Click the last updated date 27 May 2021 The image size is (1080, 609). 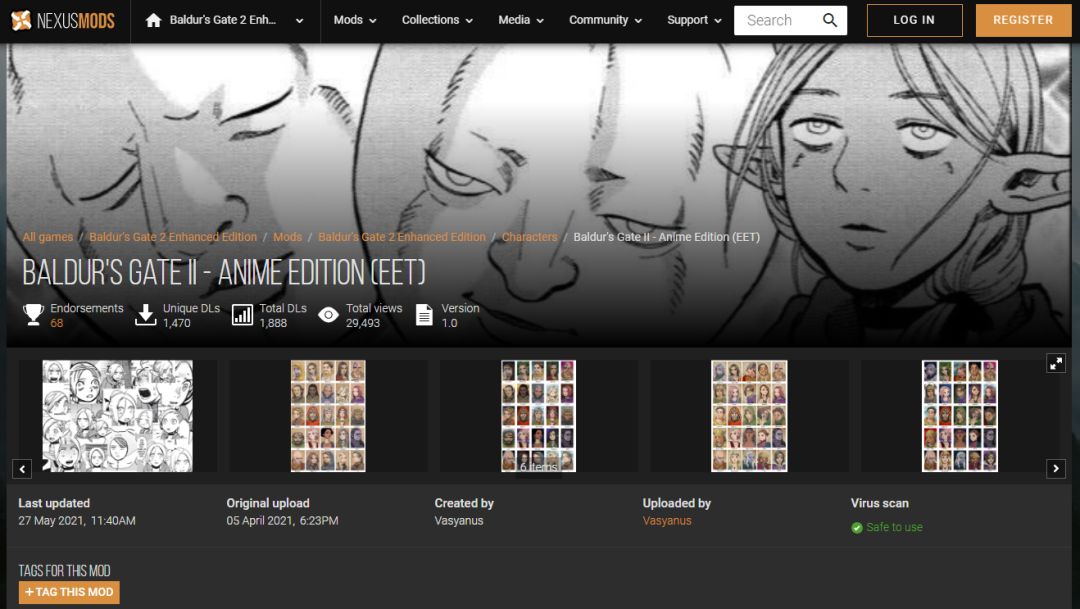pos(76,521)
